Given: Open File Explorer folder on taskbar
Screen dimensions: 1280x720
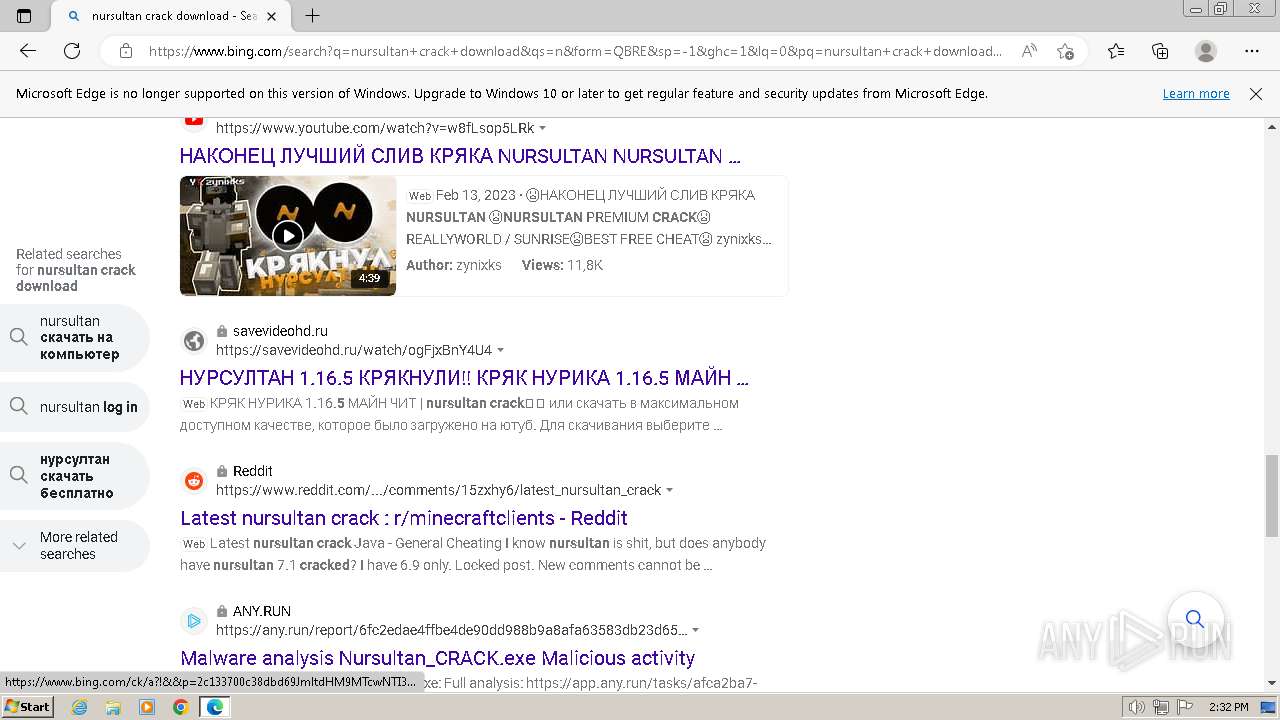Looking at the screenshot, I should pyautogui.click(x=113, y=707).
